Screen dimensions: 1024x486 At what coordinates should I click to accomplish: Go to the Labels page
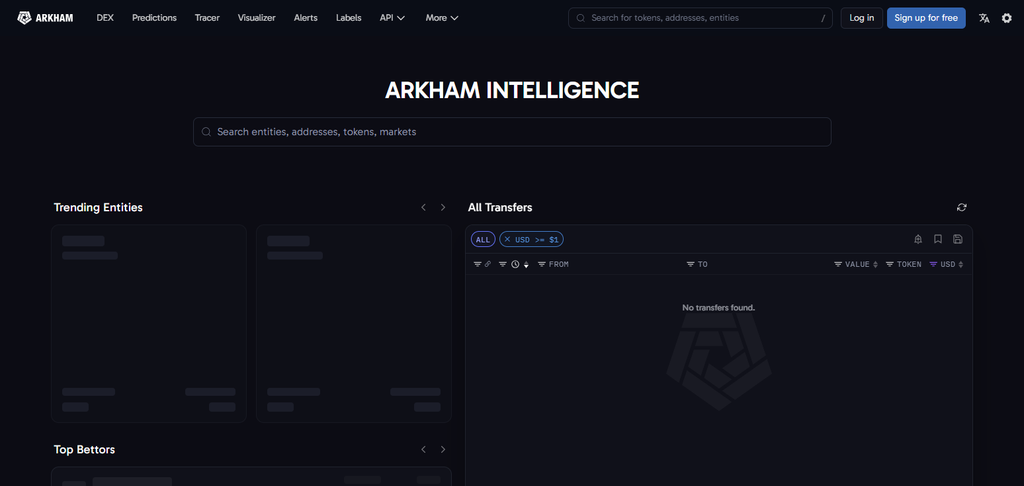pos(349,18)
